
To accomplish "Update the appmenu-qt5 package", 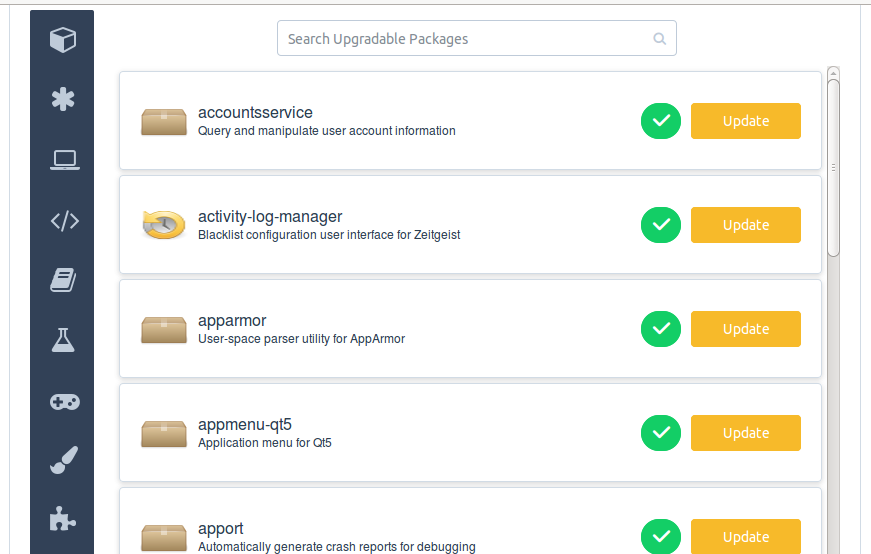I will click(x=745, y=432).
